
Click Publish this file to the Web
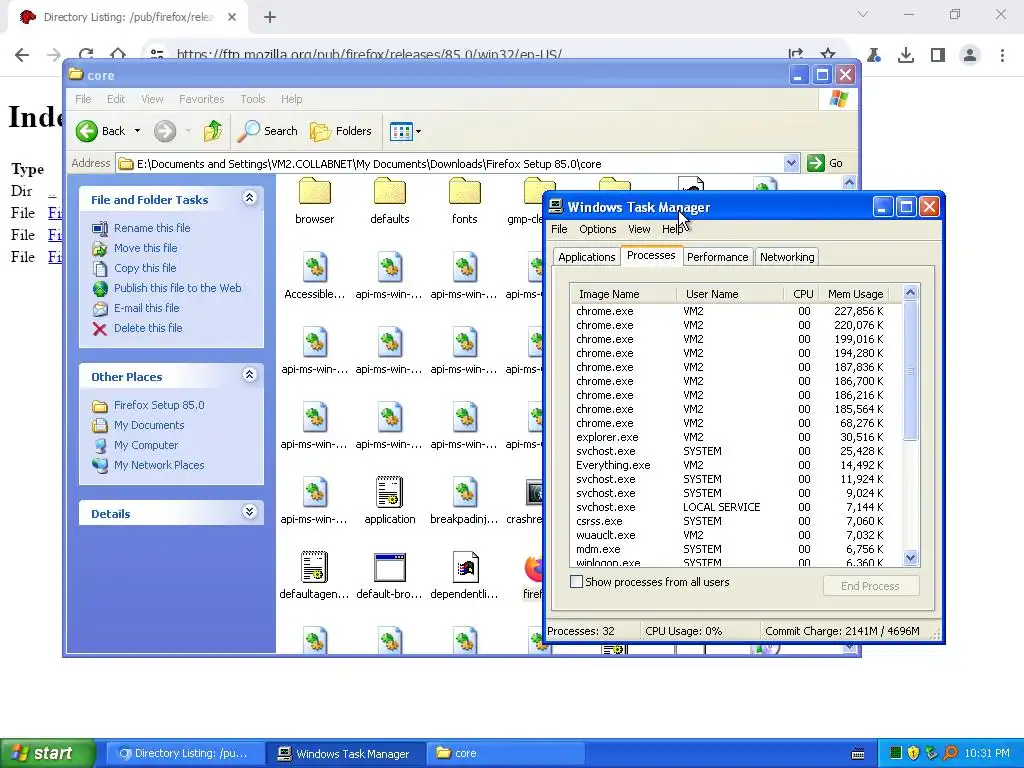tap(177, 288)
